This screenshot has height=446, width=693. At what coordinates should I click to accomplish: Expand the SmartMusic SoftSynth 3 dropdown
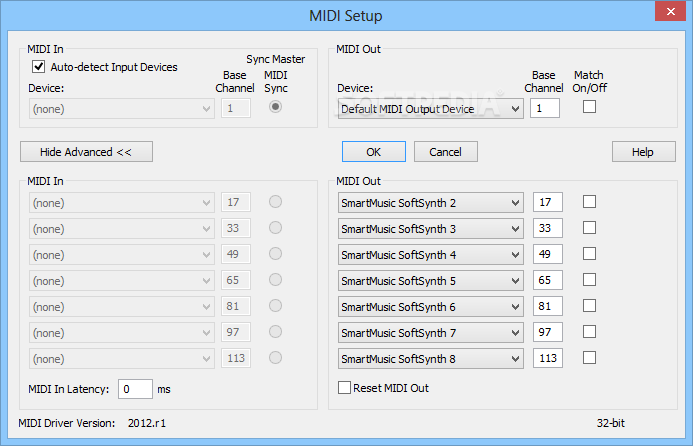(430, 229)
